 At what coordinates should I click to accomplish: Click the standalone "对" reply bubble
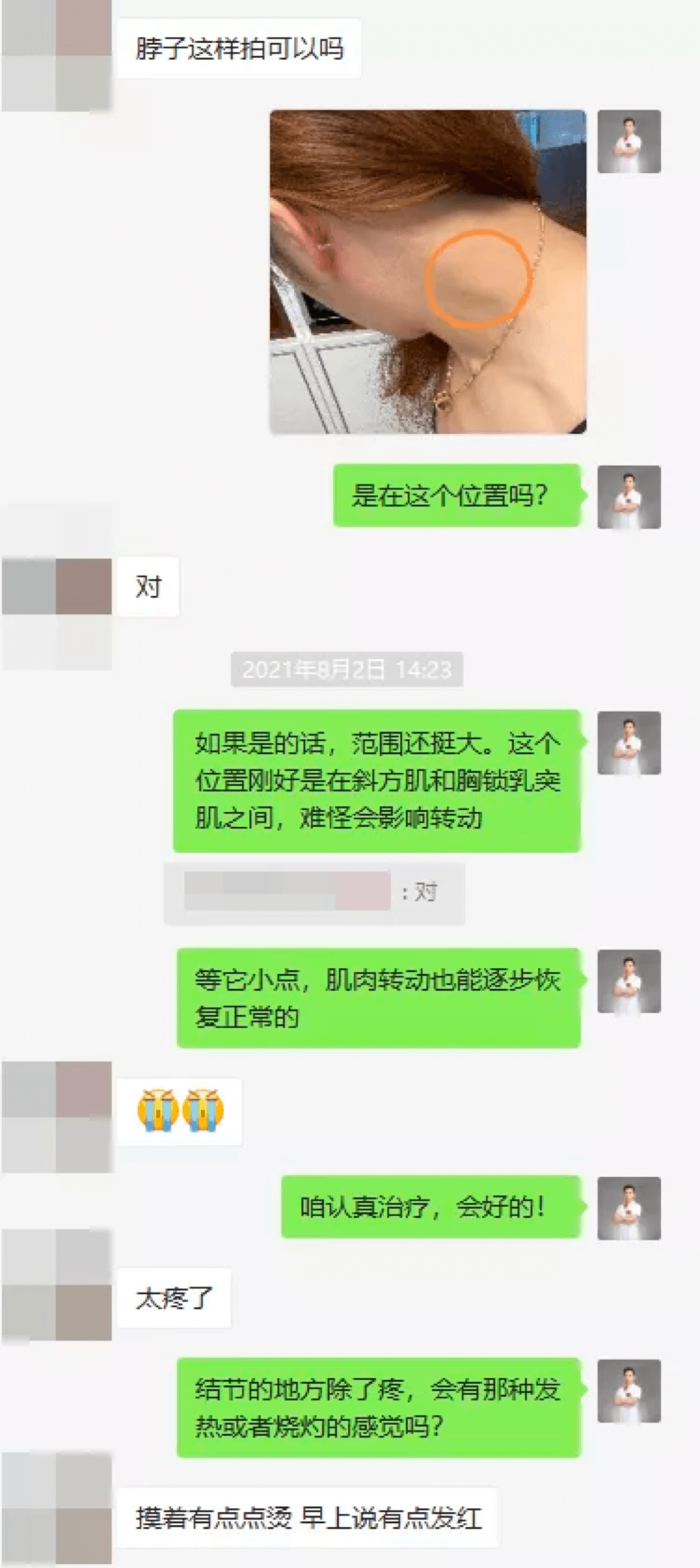pos(148,586)
